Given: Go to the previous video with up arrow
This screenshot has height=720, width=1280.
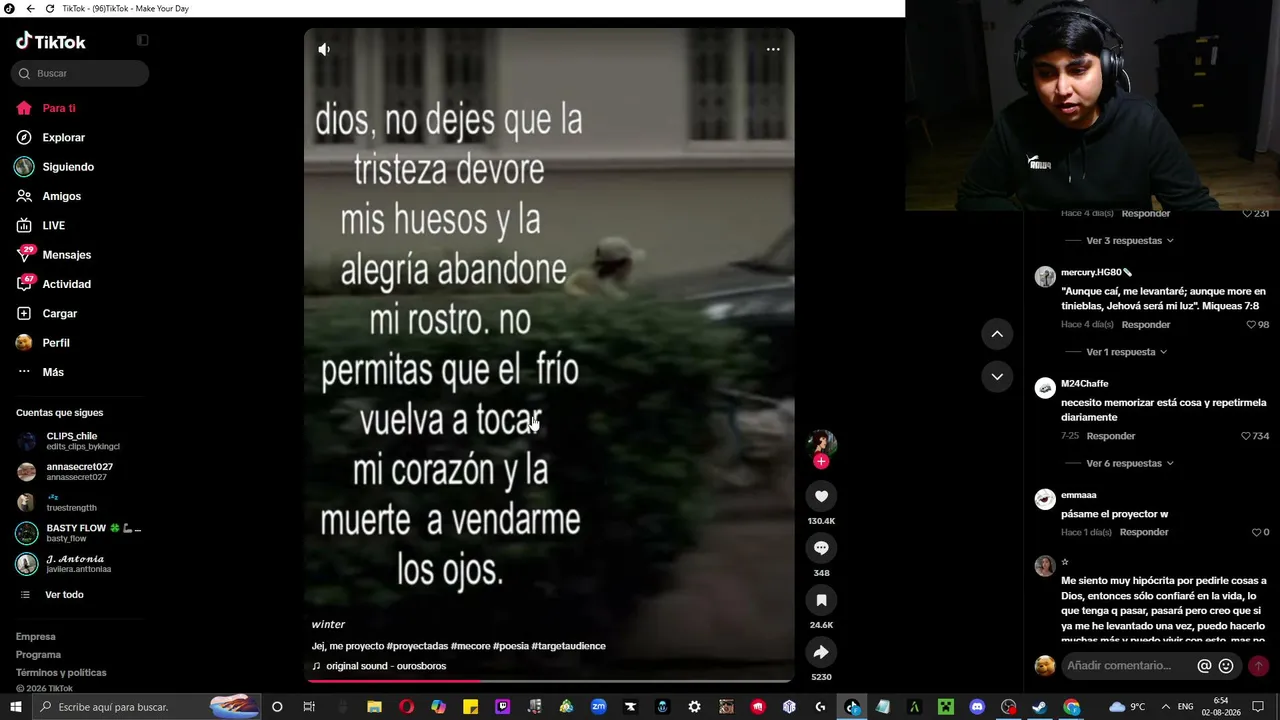Looking at the screenshot, I should pyautogui.click(x=997, y=334).
